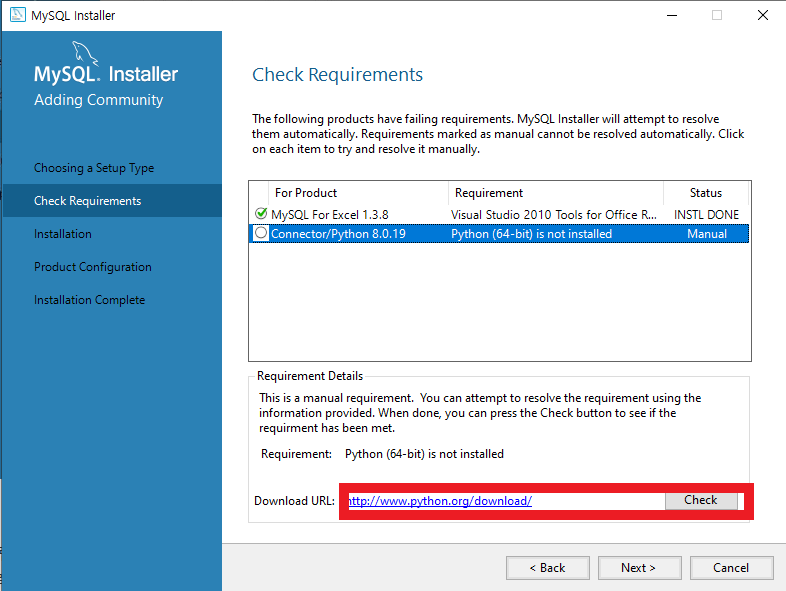Image resolution: width=786 pixels, height=591 pixels.
Task: Click green check icon for MySQL For Excel
Action: [261, 214]
